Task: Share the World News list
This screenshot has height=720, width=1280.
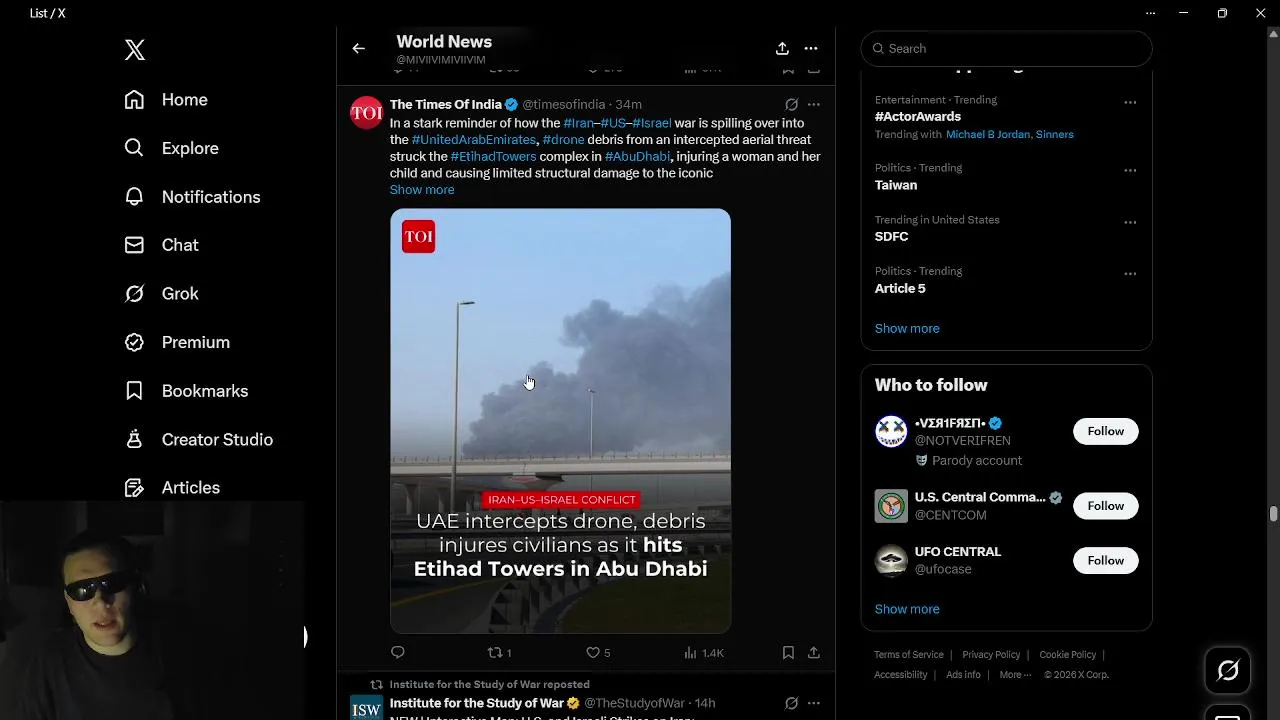Action: tap(782, 48)
